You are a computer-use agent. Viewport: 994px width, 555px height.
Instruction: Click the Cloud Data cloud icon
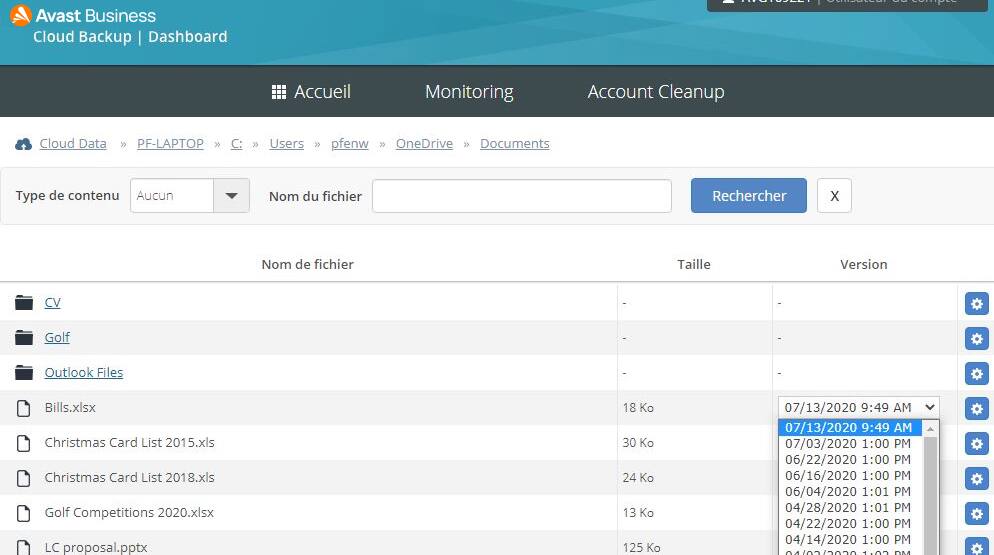pos(24,144)
